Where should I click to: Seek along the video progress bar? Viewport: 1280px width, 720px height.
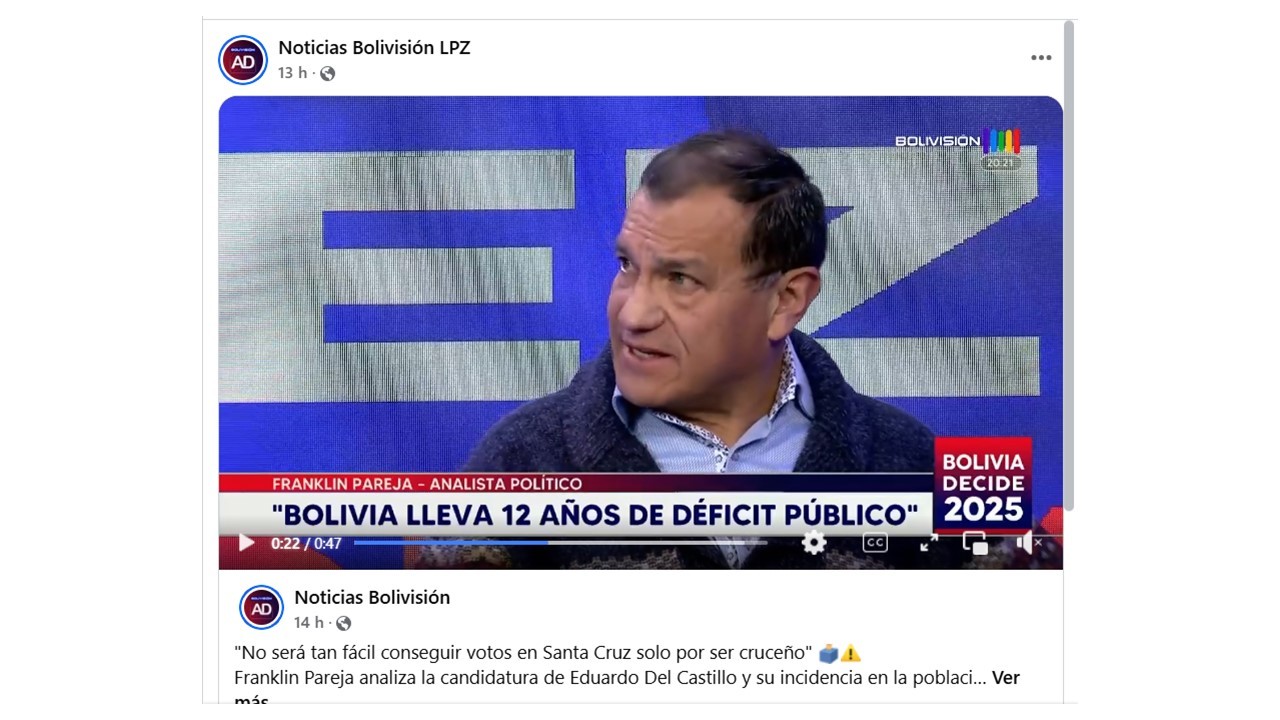pyautogui.click(x=560, y=543)
